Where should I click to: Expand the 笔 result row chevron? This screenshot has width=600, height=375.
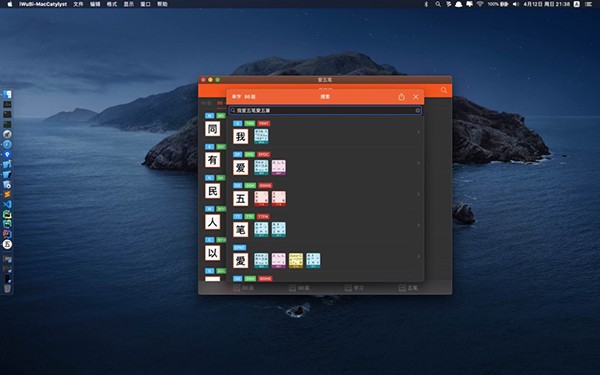(418, 225)
